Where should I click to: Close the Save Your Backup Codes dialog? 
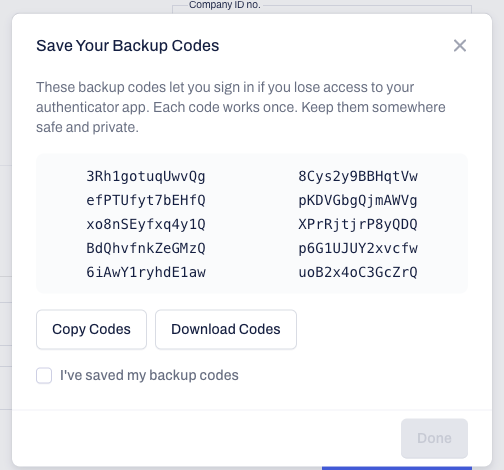coord(460,46)
